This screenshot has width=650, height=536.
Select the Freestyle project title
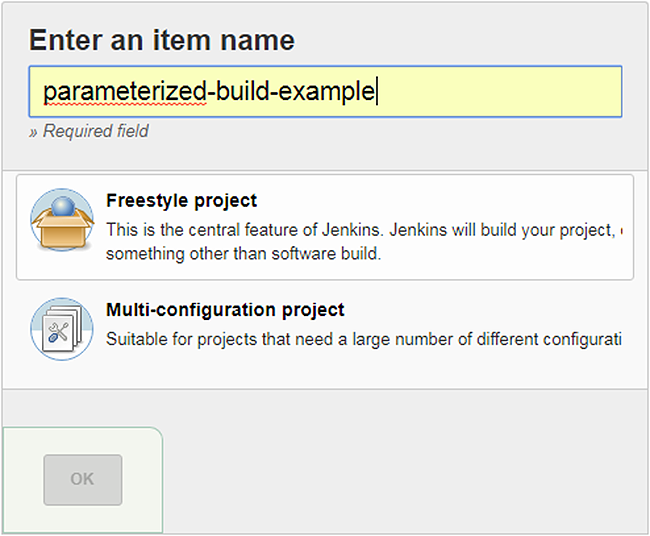pyautogui.click(x=181, y=201)
